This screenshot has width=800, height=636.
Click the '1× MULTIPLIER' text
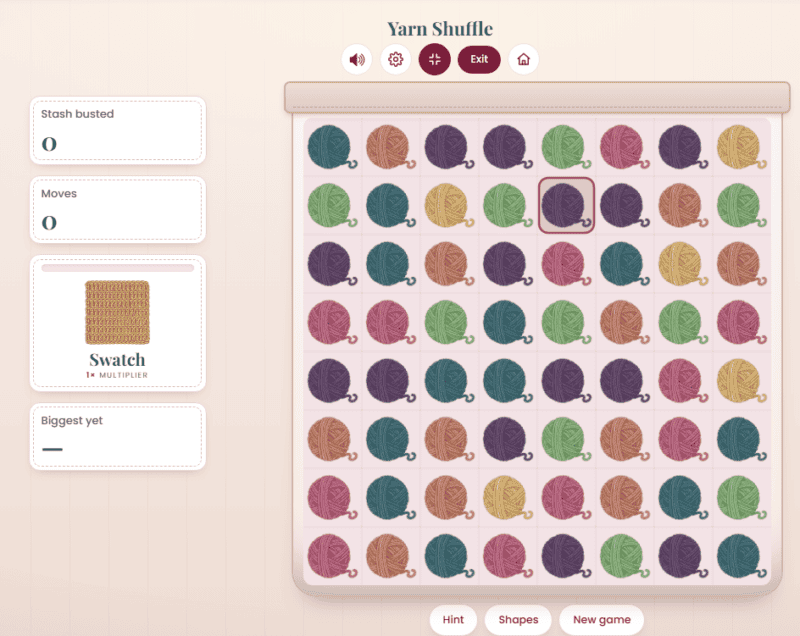pos(117,375)
